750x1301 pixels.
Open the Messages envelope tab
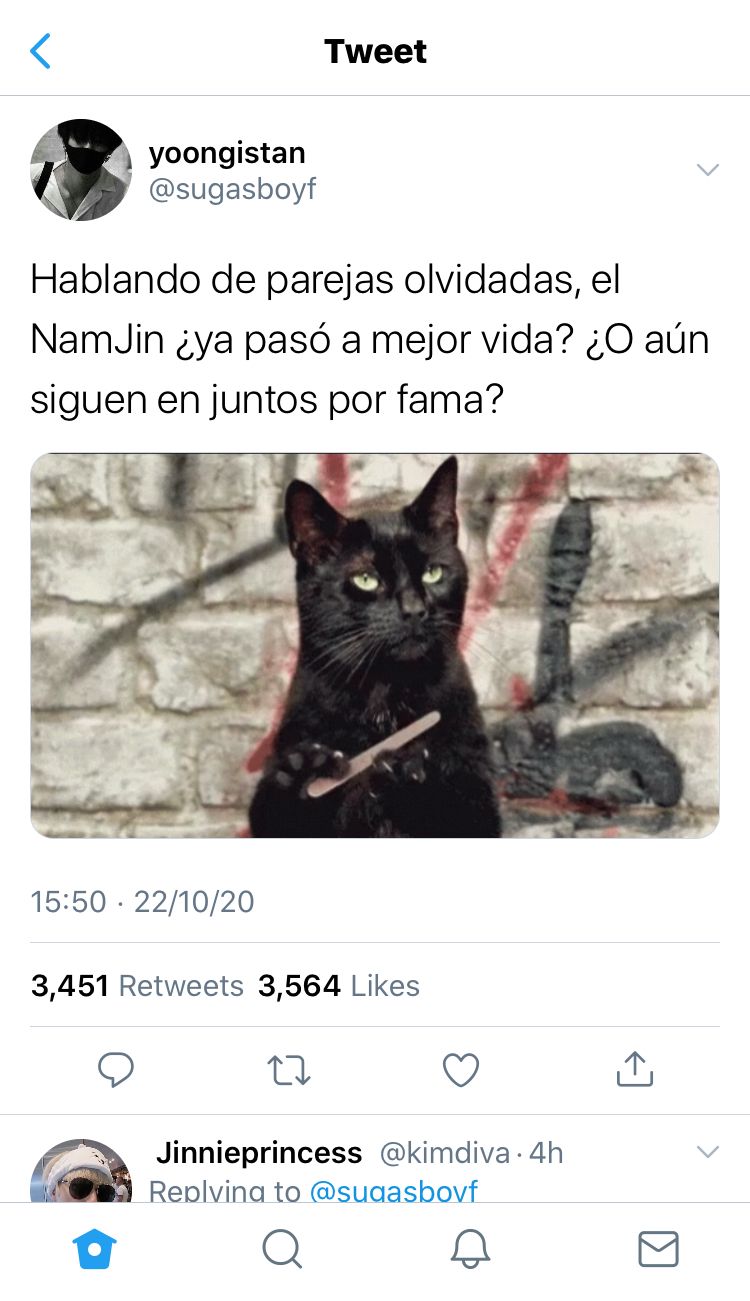[658, 1249]
